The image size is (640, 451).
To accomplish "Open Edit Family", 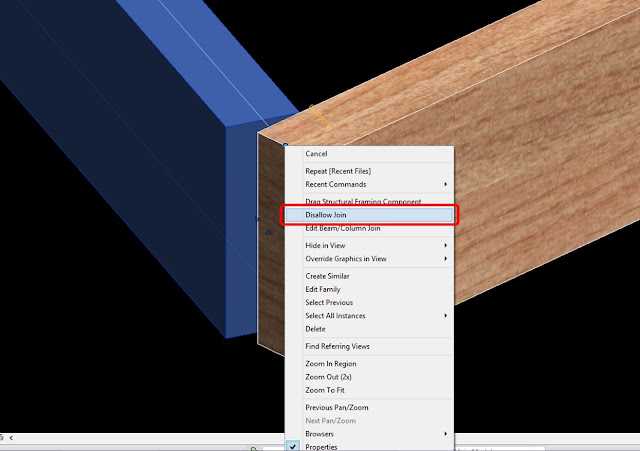I will 322,289.
